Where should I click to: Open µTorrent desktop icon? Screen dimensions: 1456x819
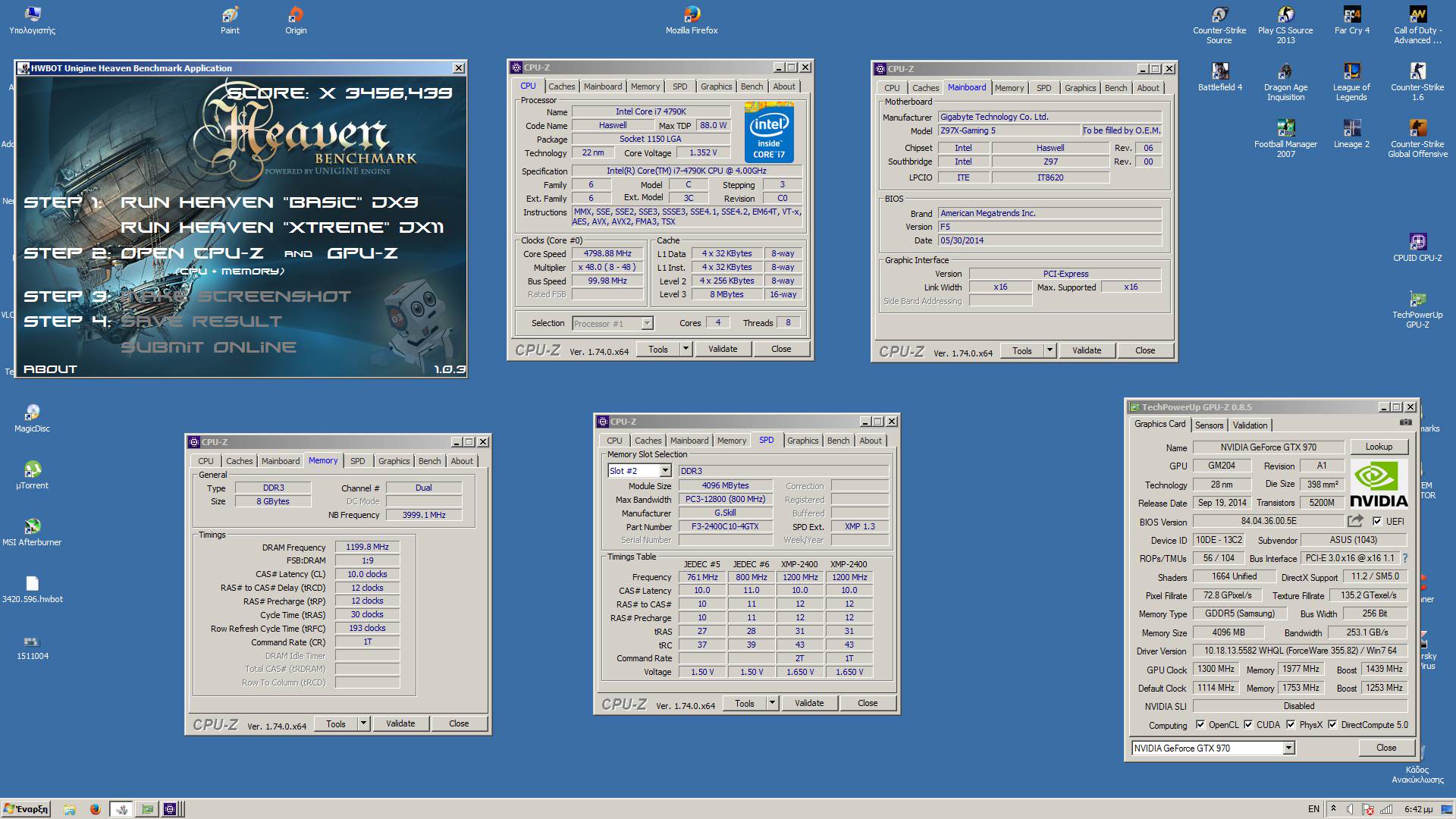[x=32, y=475]
